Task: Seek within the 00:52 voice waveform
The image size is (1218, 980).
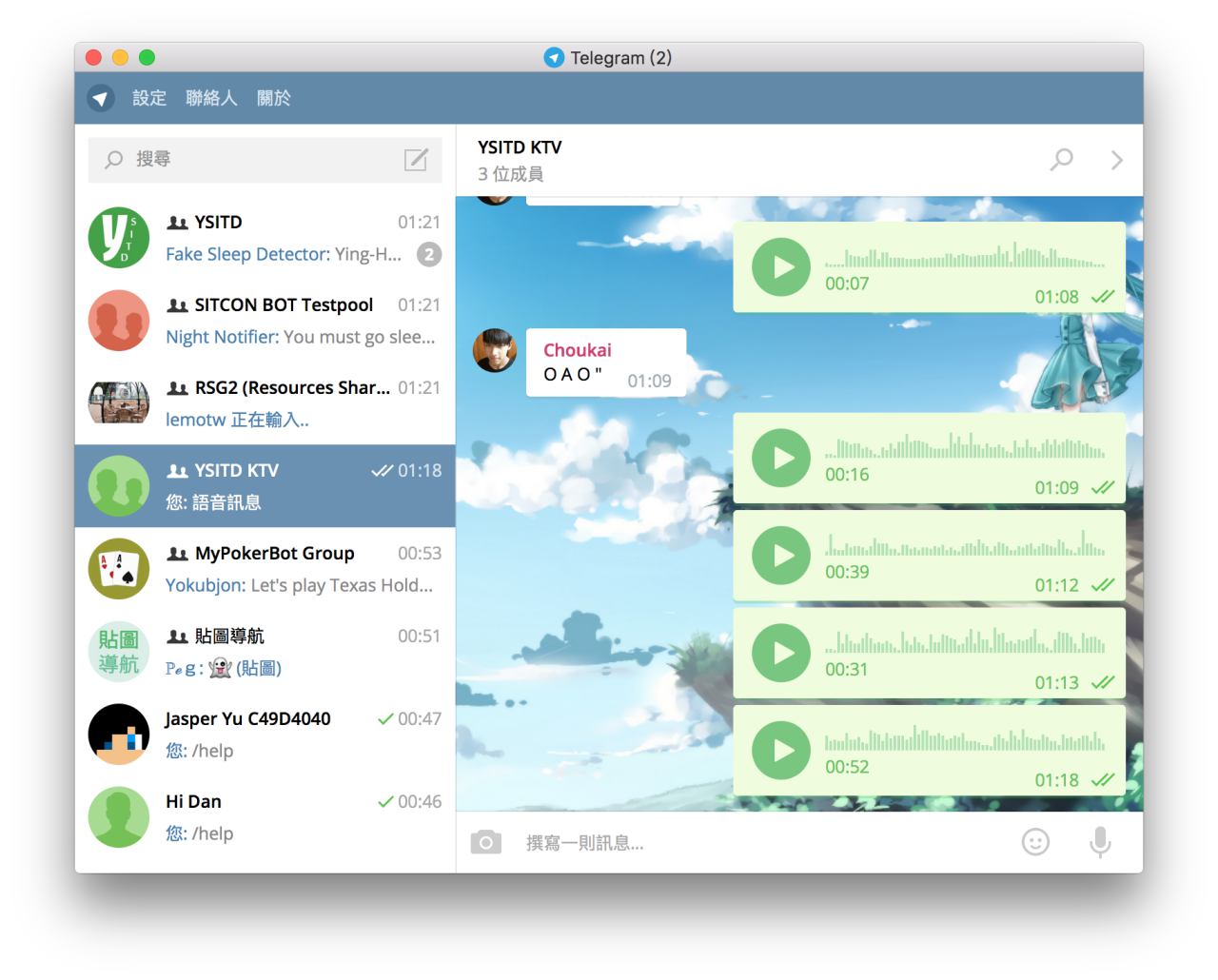Action: pos(965,738)
